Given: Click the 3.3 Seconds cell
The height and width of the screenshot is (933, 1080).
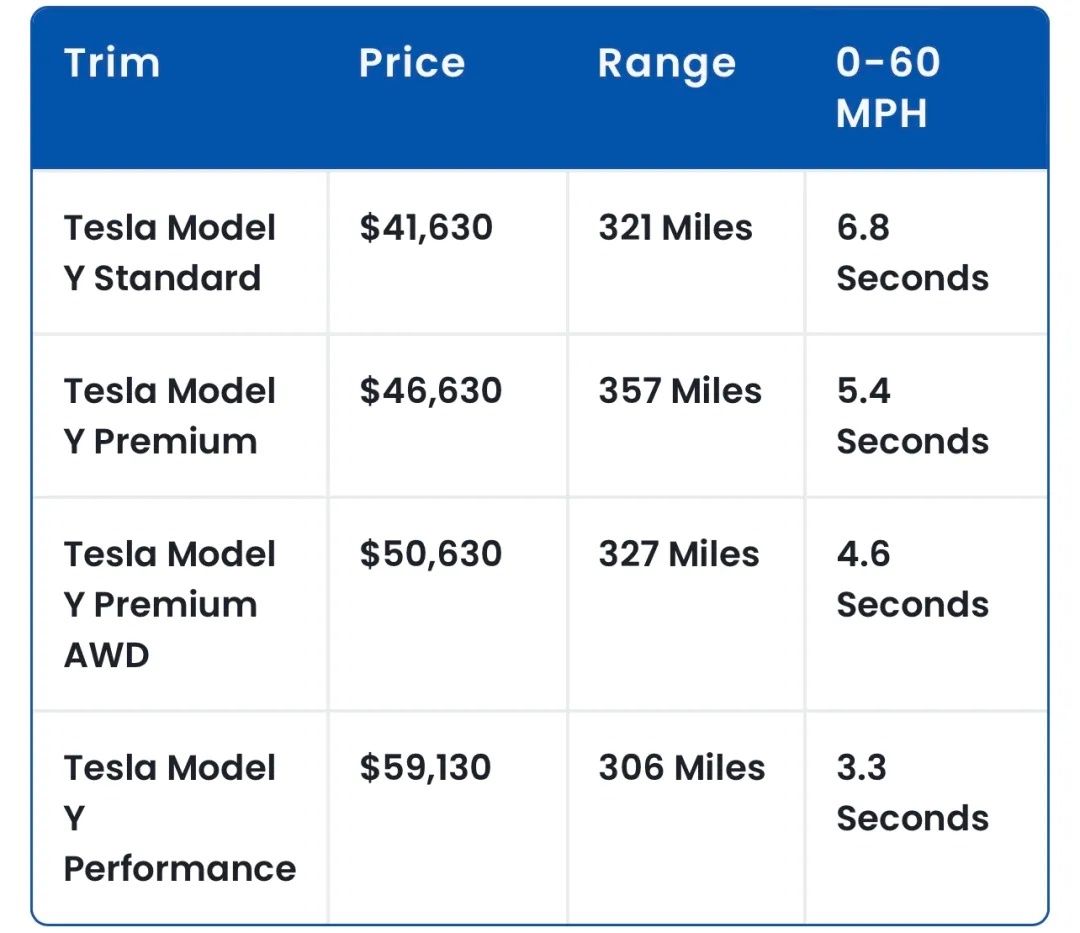Looking at the screenshot, I should pyautogui.click(x=912, y=793).
